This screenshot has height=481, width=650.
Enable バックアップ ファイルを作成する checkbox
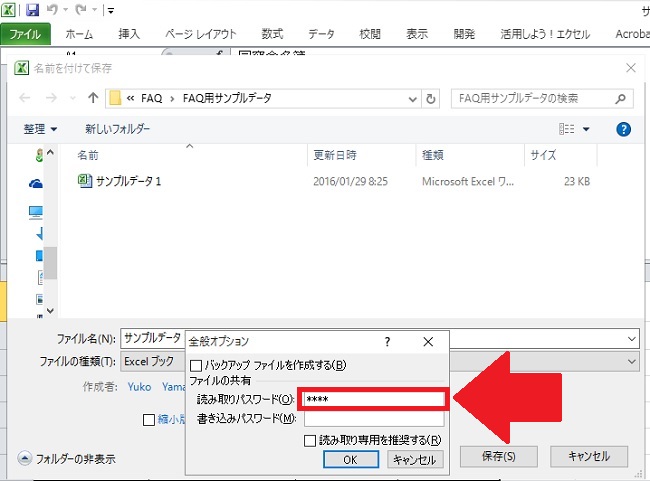pyautogui.click(x=196, y=366)
